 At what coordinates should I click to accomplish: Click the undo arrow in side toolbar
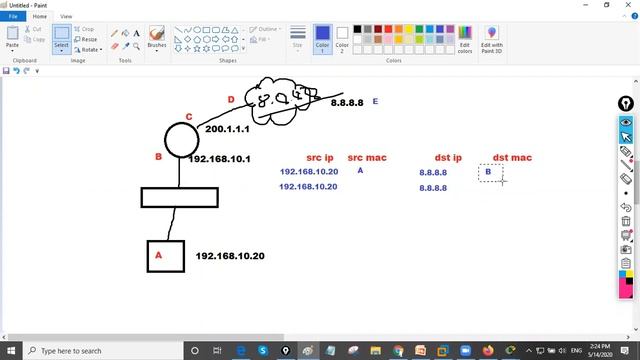[626, 207]
